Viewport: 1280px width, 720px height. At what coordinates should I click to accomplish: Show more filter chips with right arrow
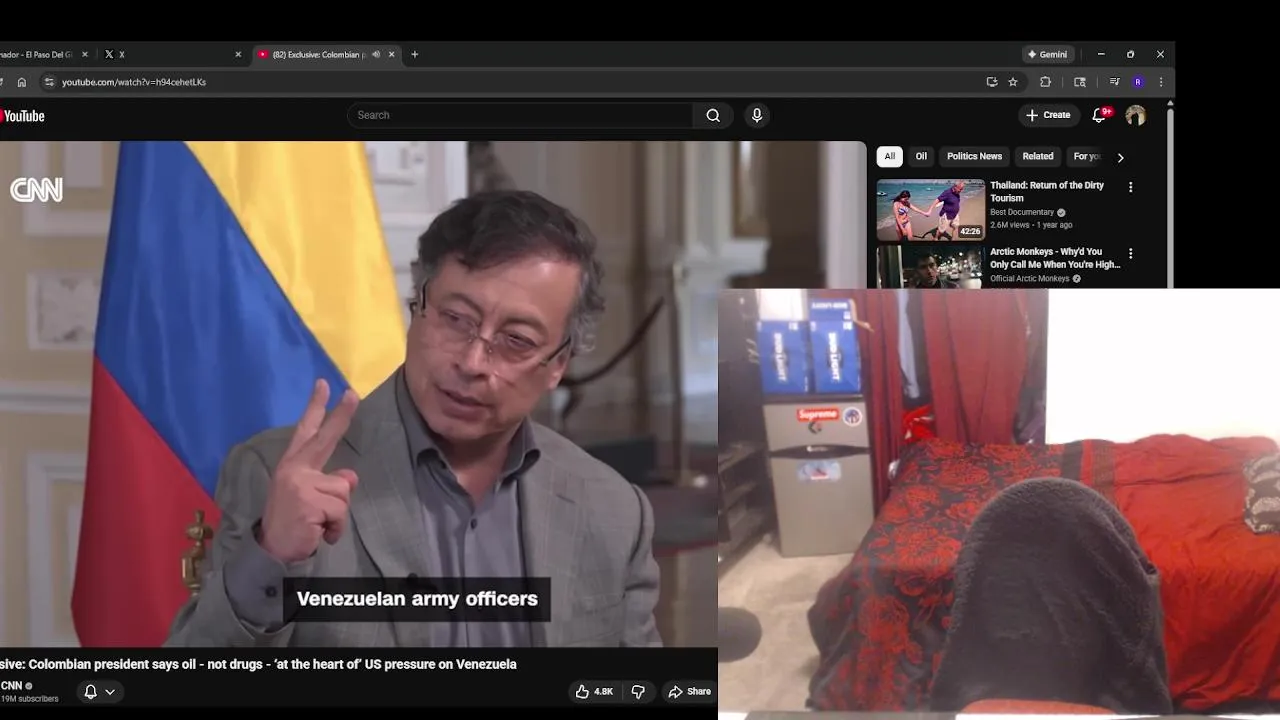(1120, 157)
